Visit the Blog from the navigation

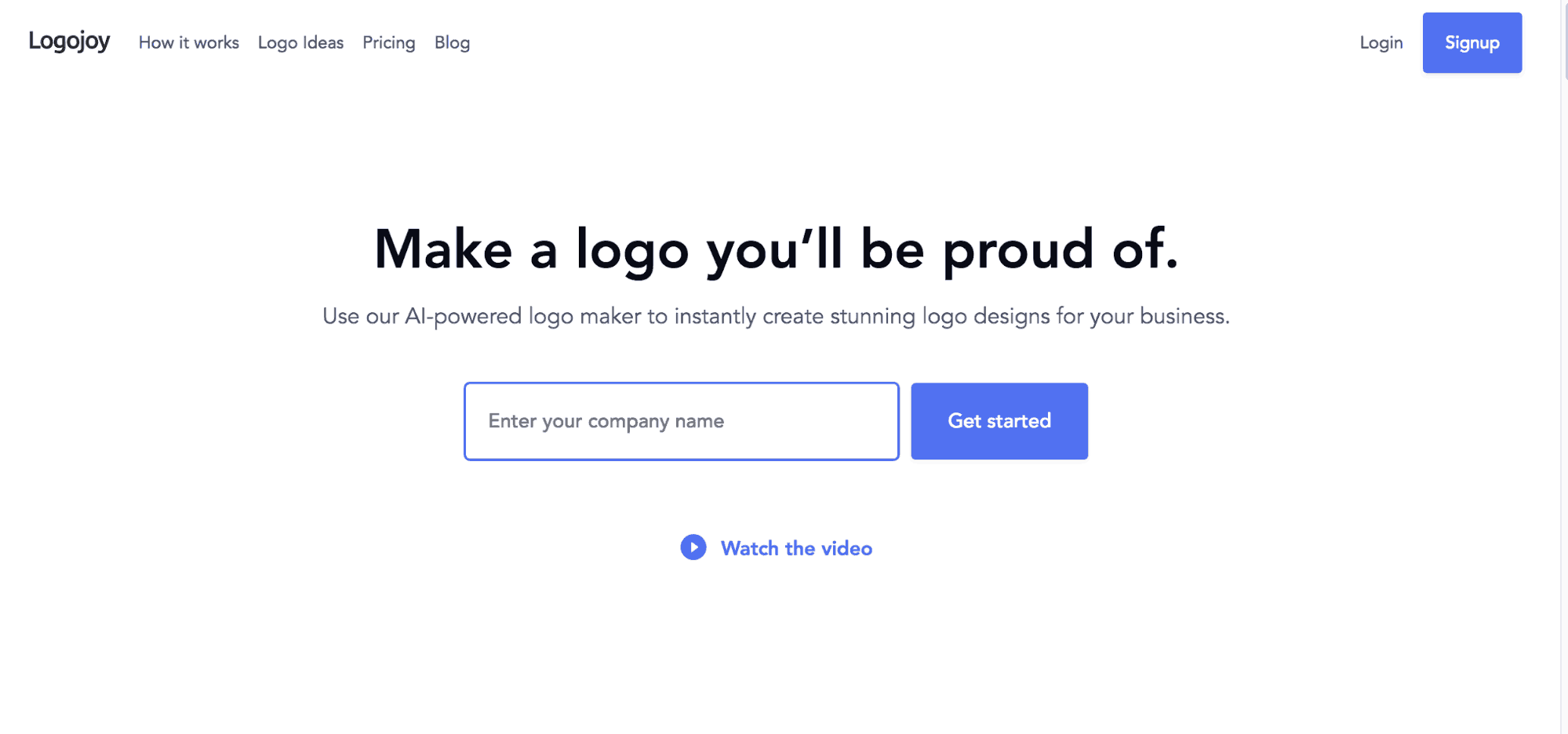(x=452, y=42)
